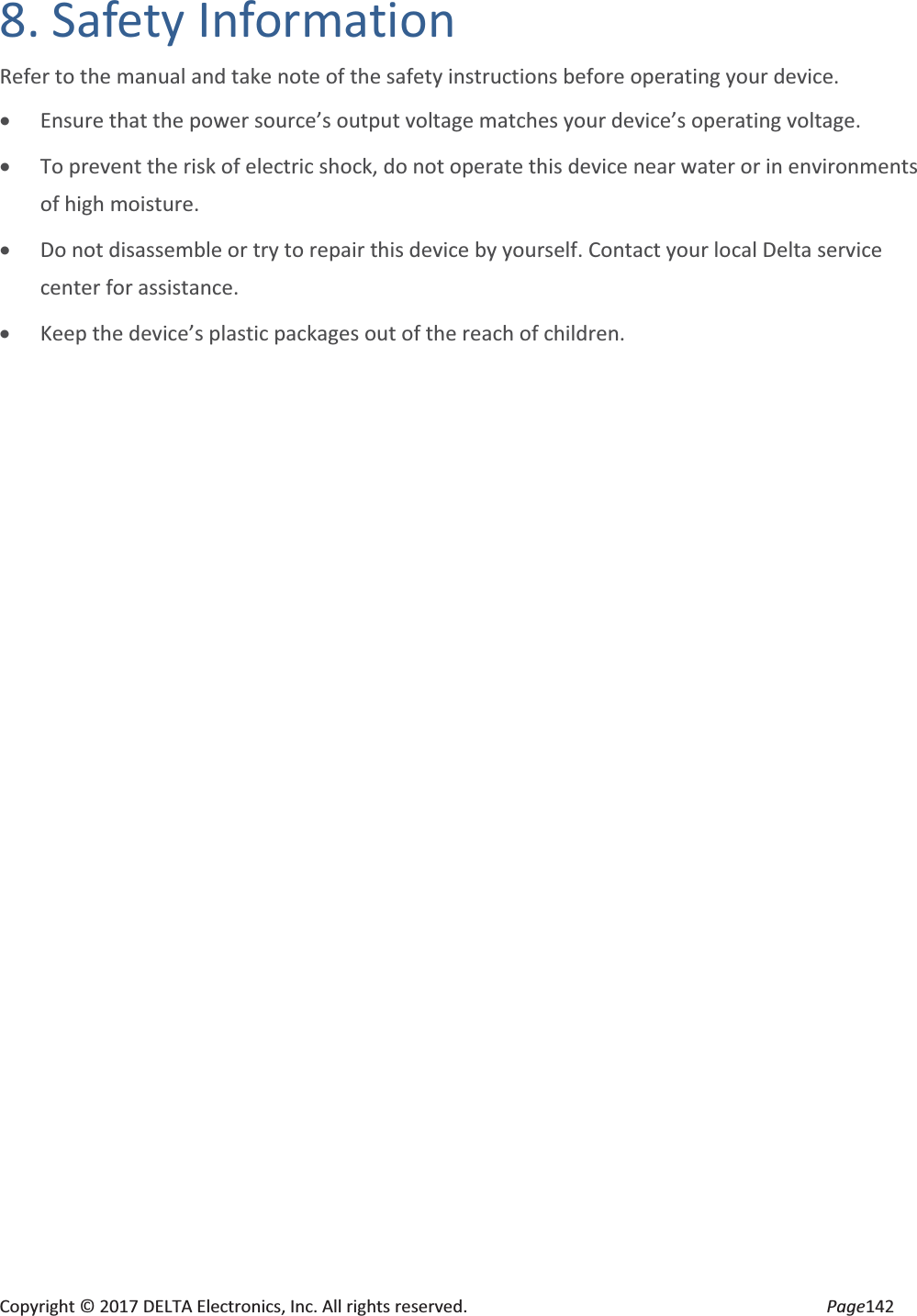Click 'DELTA Electronics, Inc.' in the footer
The image size is (917, 1316).
click(x=230, y=1306)
